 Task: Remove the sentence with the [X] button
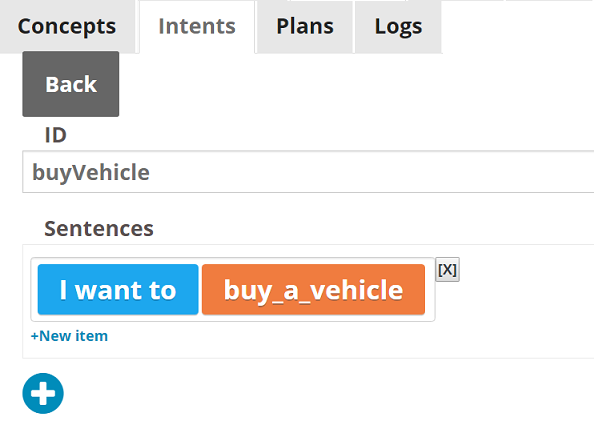[x=447, y=270]
